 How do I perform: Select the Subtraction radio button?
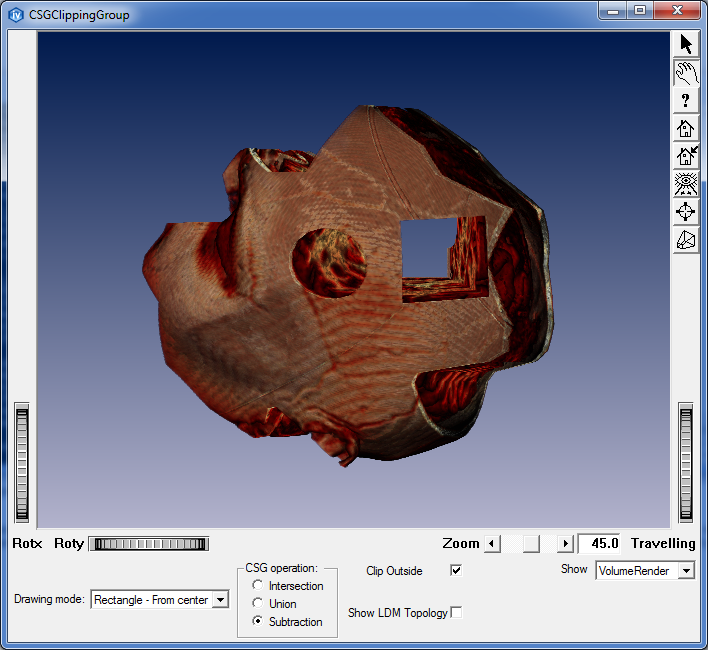coord(258,622)
